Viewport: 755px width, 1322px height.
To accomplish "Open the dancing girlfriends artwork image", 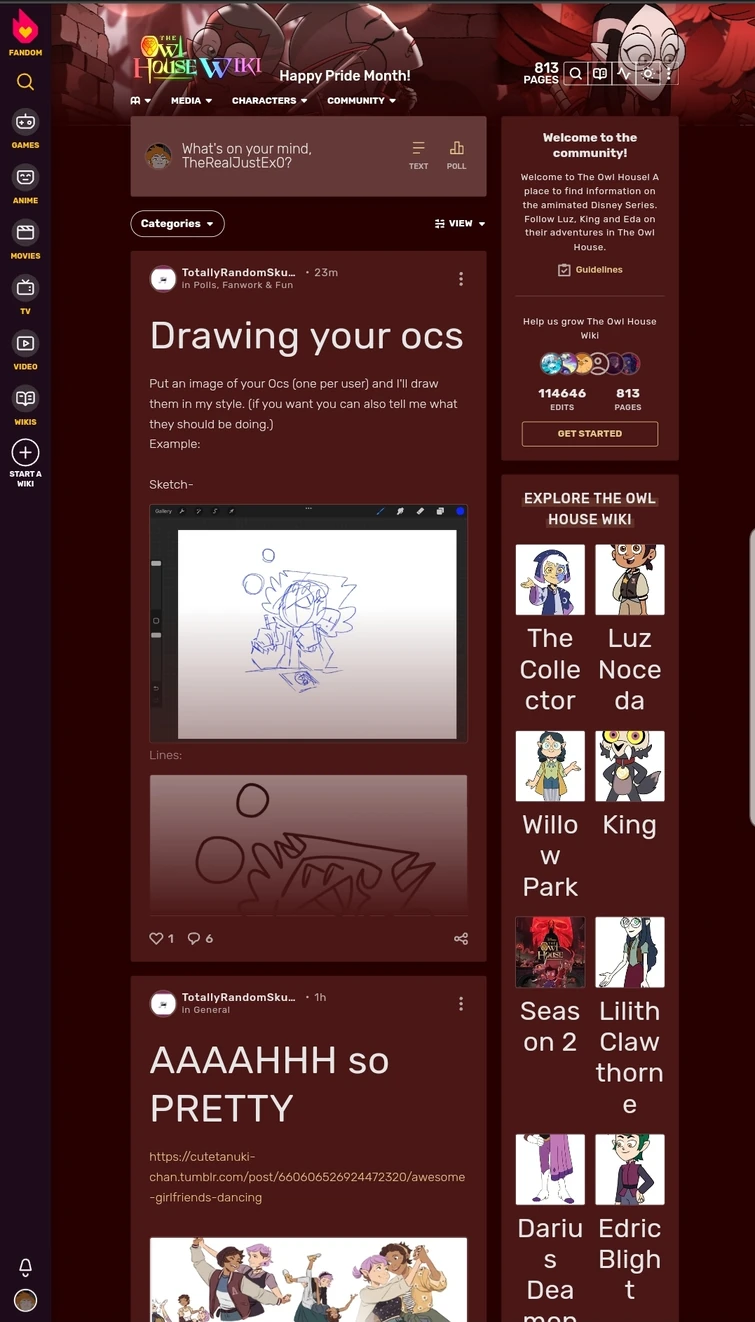I will tap(308, 1280).
